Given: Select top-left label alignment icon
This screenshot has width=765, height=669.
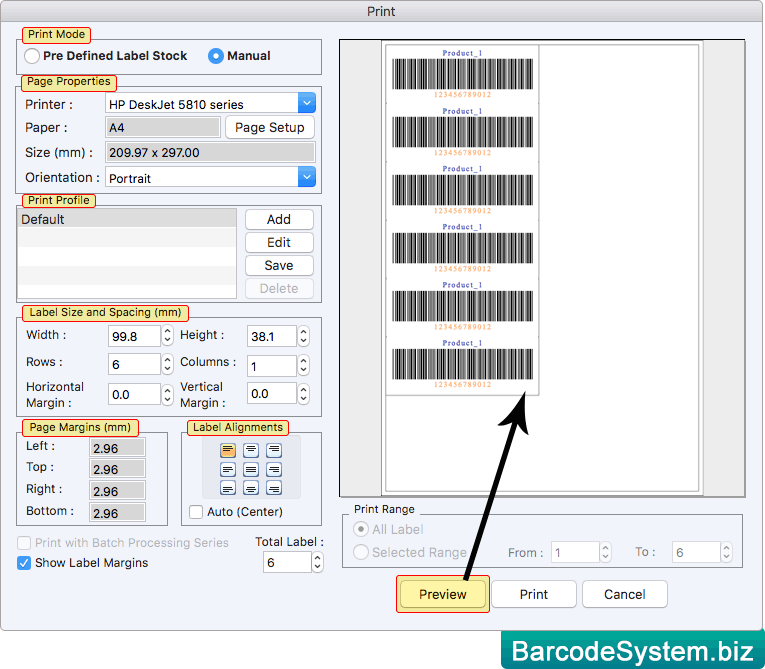Looking at the screenshot, I should (227, 450).
